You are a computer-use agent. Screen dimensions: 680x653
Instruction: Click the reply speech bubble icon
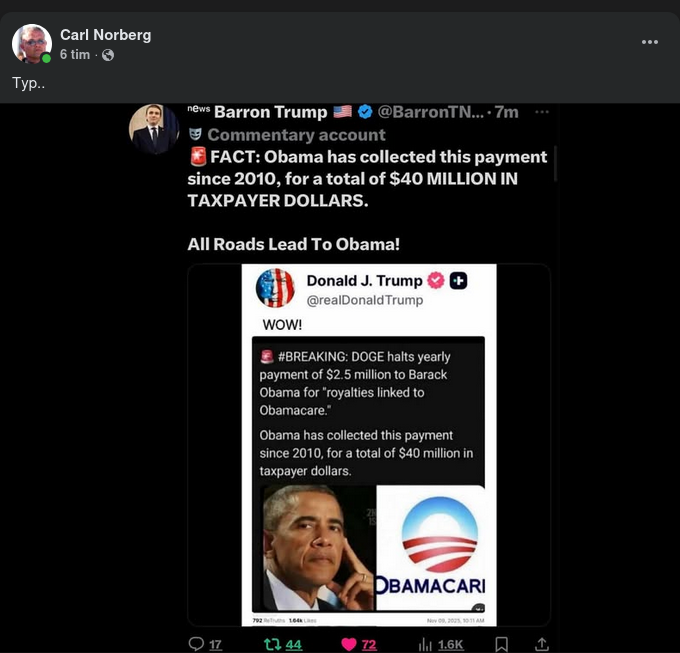pyautogui.click(x=197, y=644)
